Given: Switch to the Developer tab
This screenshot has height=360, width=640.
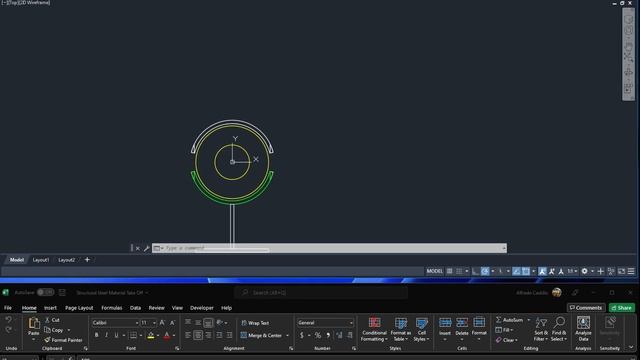Looking at the screenshot, I should [202, 308].
